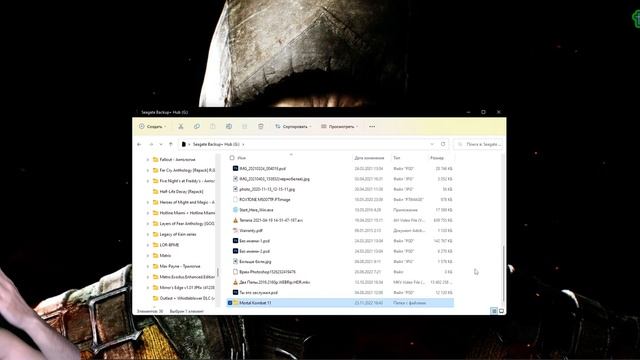
Task: Click the Rename icon in toolbar
Action: click(x=229, y=127)
